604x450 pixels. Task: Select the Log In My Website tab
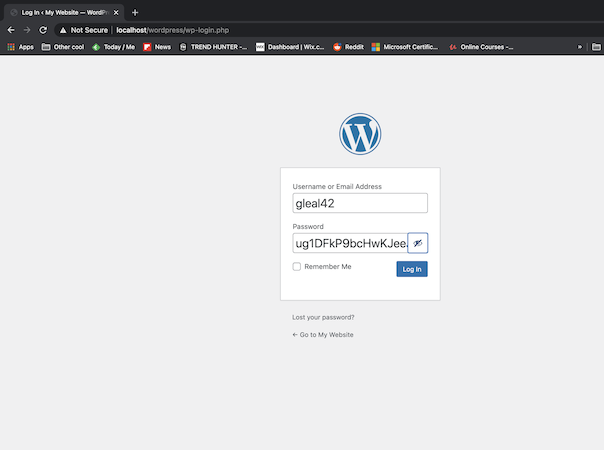pos(64,13)
